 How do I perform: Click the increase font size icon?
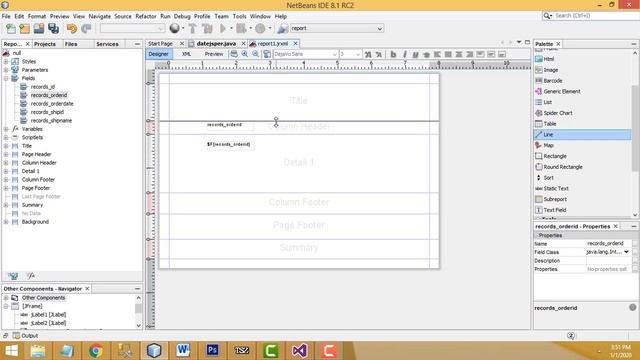click(x=368, y=54)
